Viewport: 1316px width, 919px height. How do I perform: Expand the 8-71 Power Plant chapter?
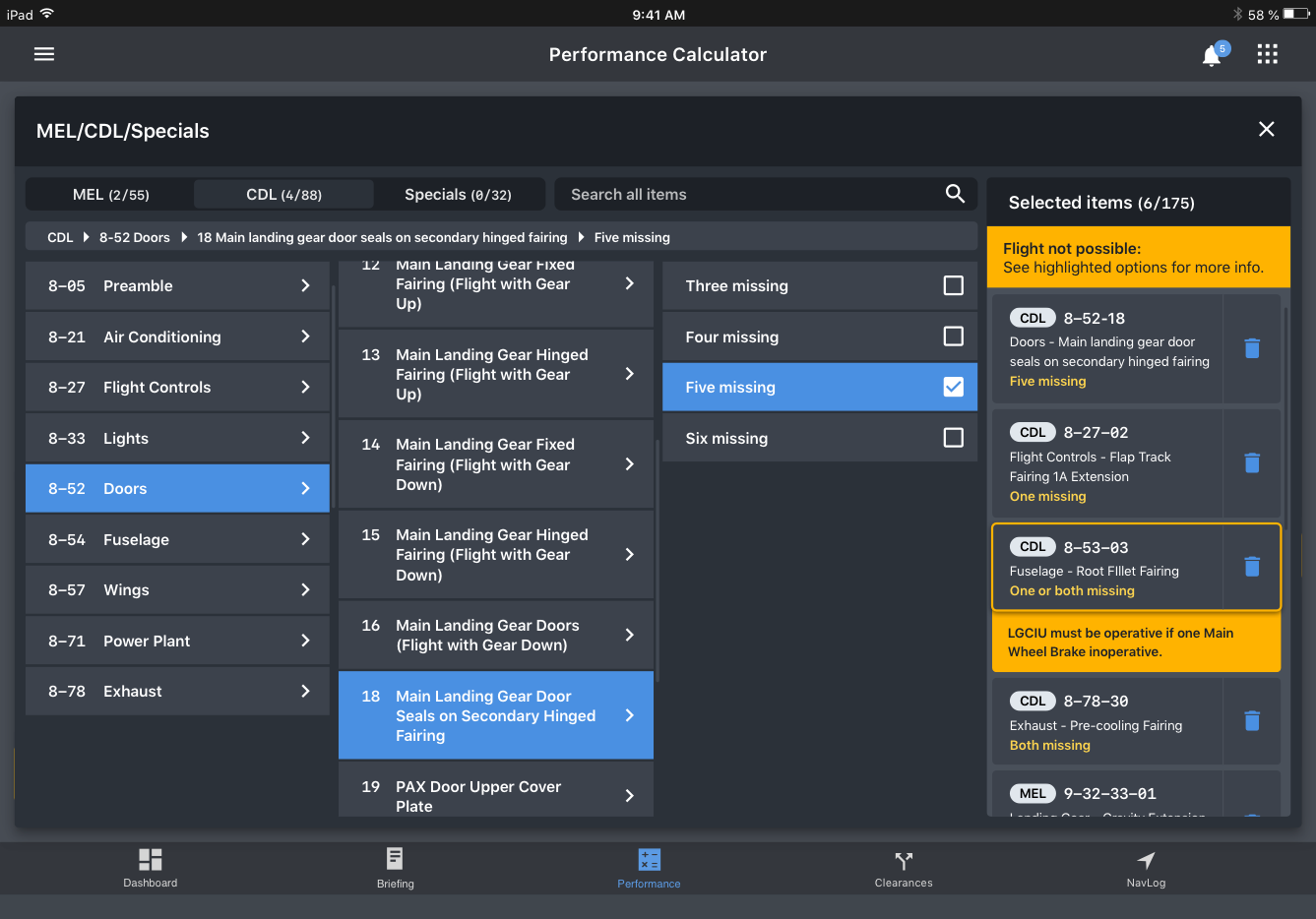coord(177,641)
